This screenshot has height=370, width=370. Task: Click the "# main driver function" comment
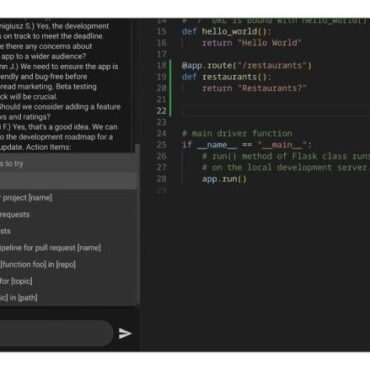(237, 133)
